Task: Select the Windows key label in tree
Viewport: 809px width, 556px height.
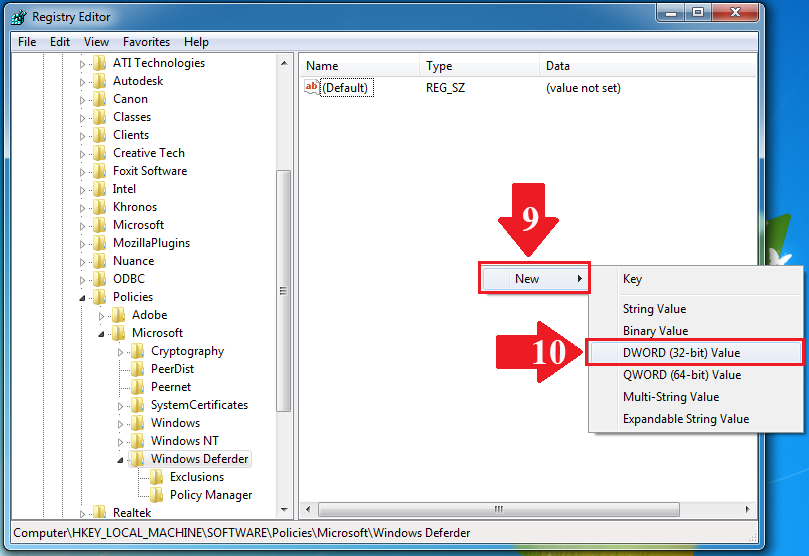Action: (175, 423)
